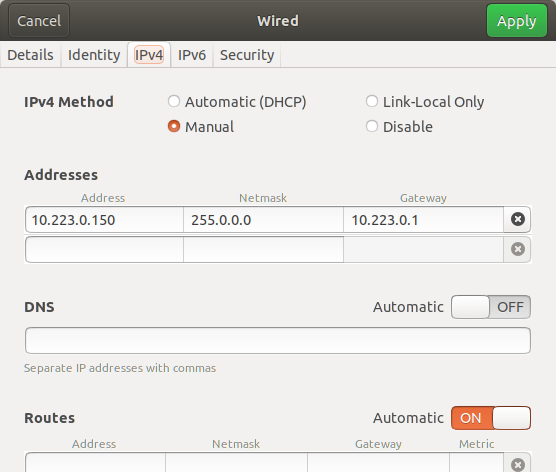This screenshot has width=556, height=472.
Task: Remove the route row via delete icon
Action: click(x=517, y=464)
